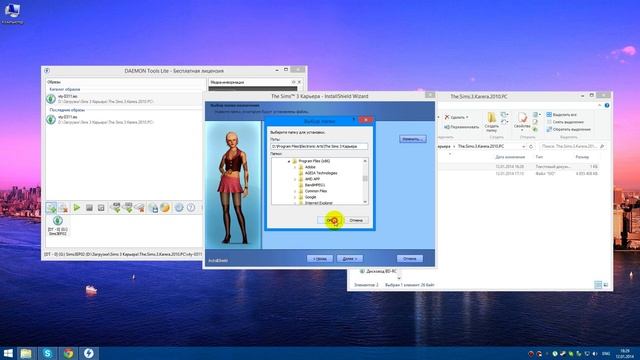Screen dimensions: 640x360
Task: Open the Компьютер desktop icon
Action: [12, 13]
